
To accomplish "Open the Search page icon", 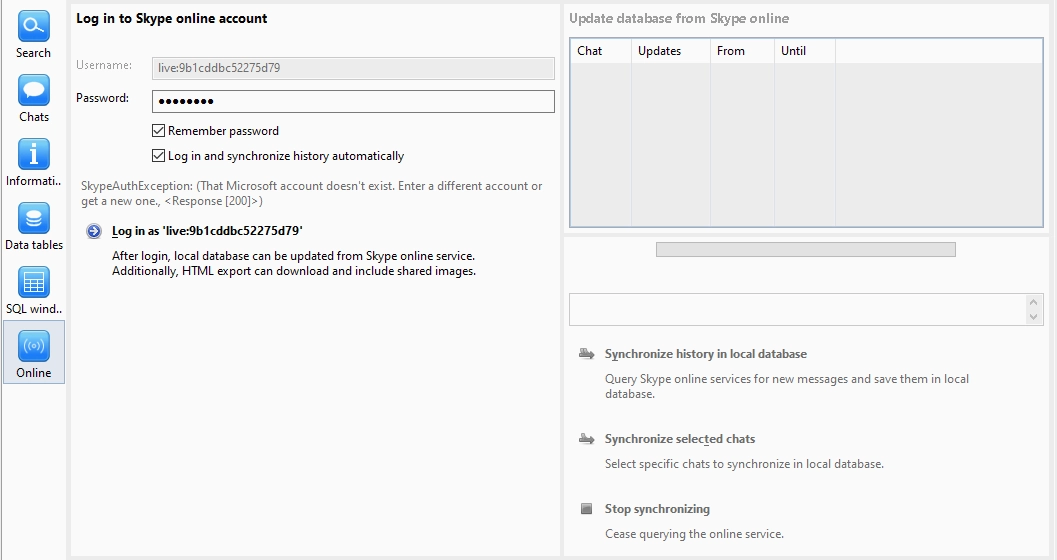I will (x=33, y=26).
